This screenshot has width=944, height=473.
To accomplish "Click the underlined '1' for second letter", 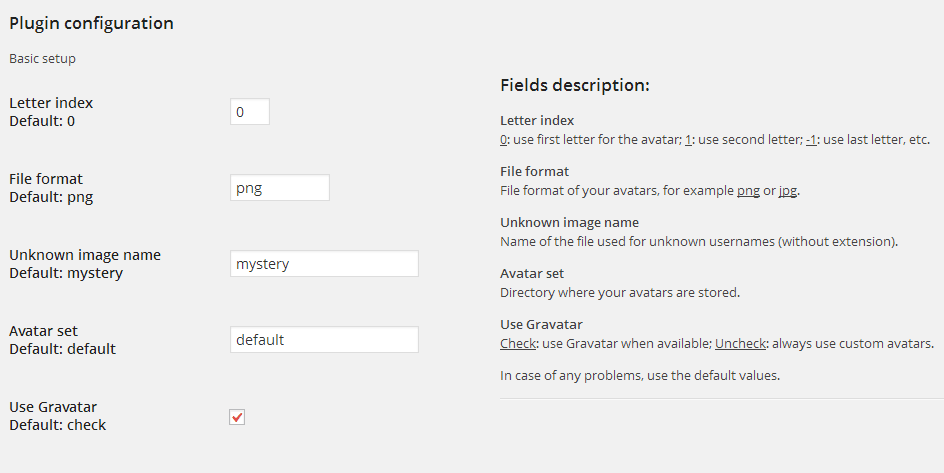I will click(689, 140).
